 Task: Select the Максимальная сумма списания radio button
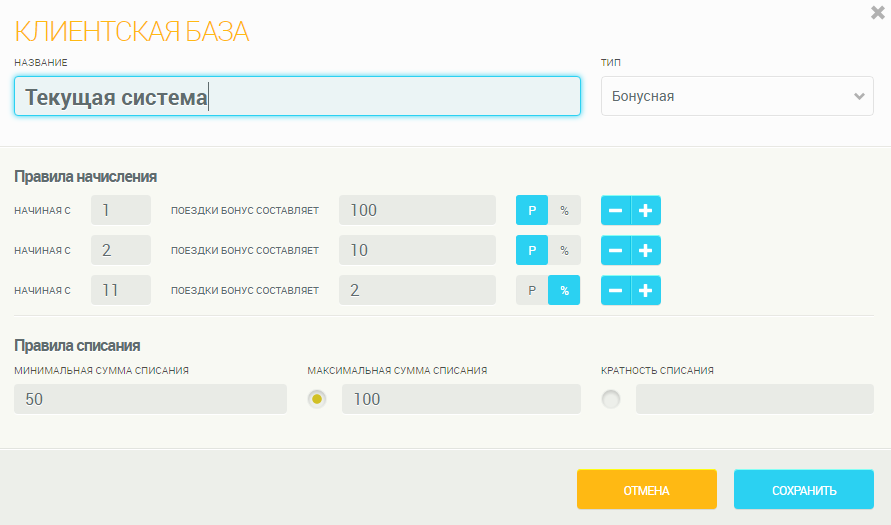(x=318, y=399)
